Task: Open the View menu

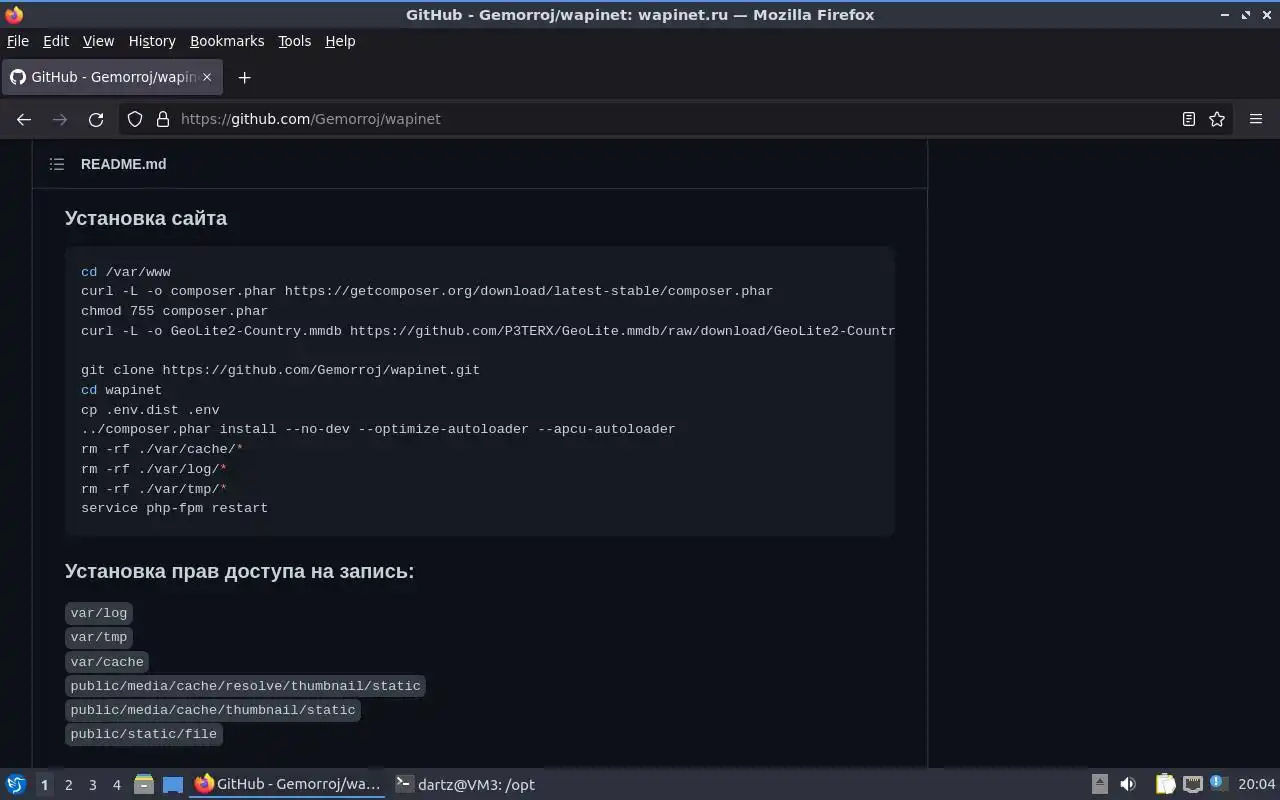Action: click(98, 41)
